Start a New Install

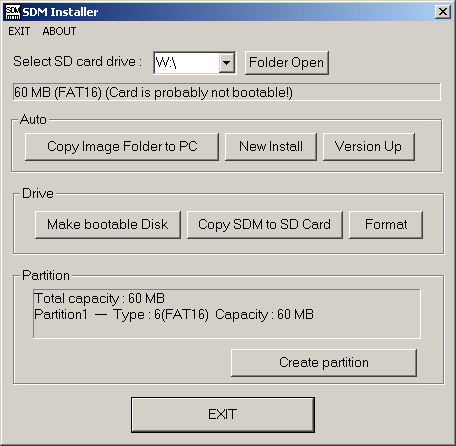271,147
